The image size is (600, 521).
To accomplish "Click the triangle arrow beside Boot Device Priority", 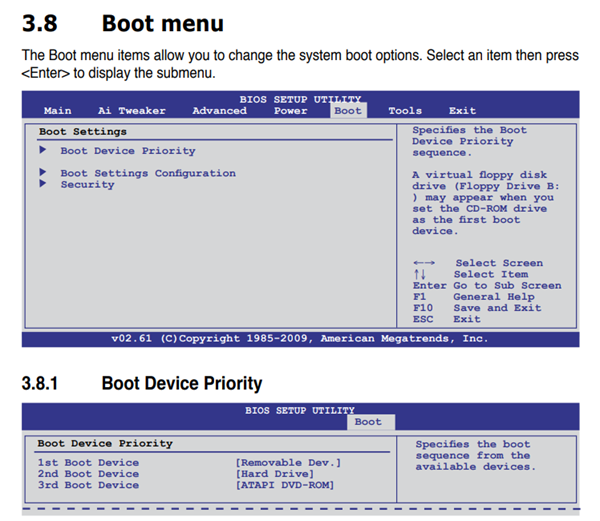I will [43, 151].
